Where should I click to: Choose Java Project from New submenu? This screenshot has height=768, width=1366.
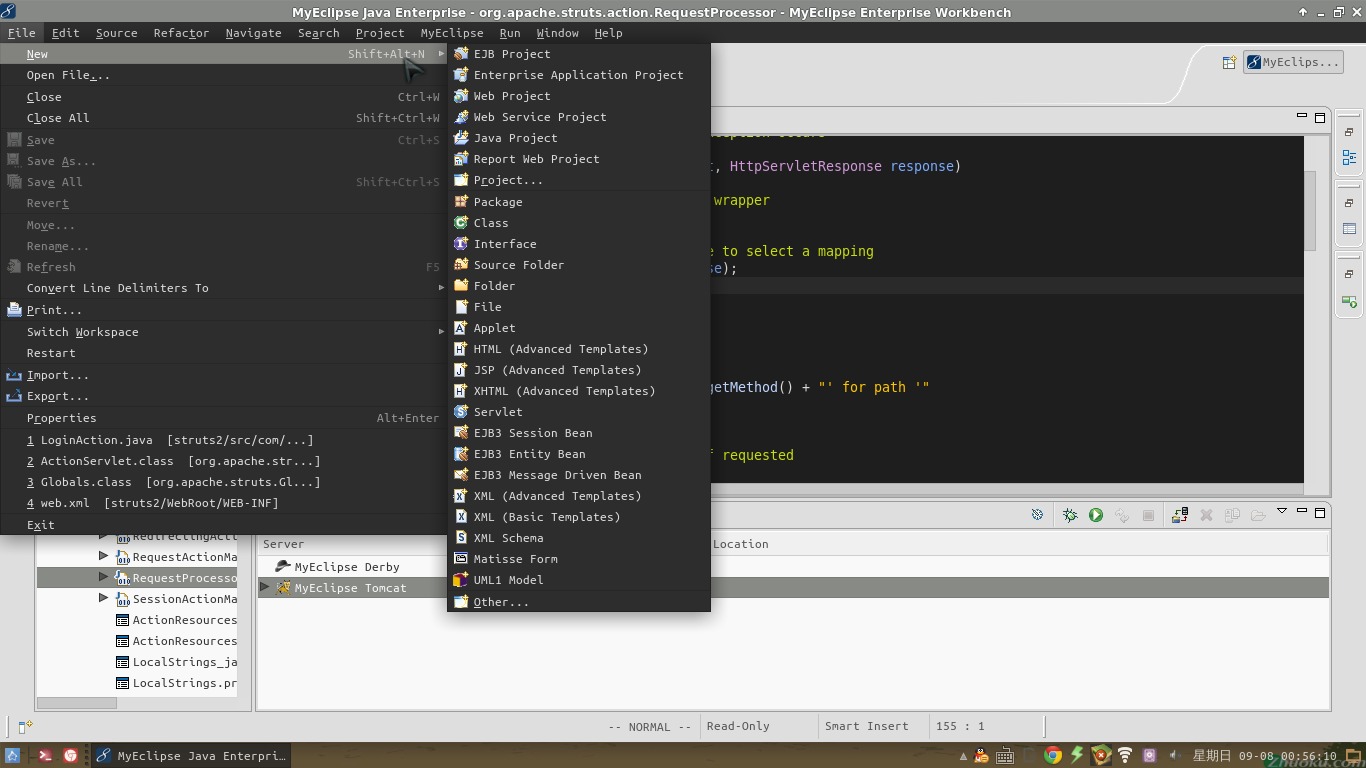pyautogui.click(x=579, y=138)
